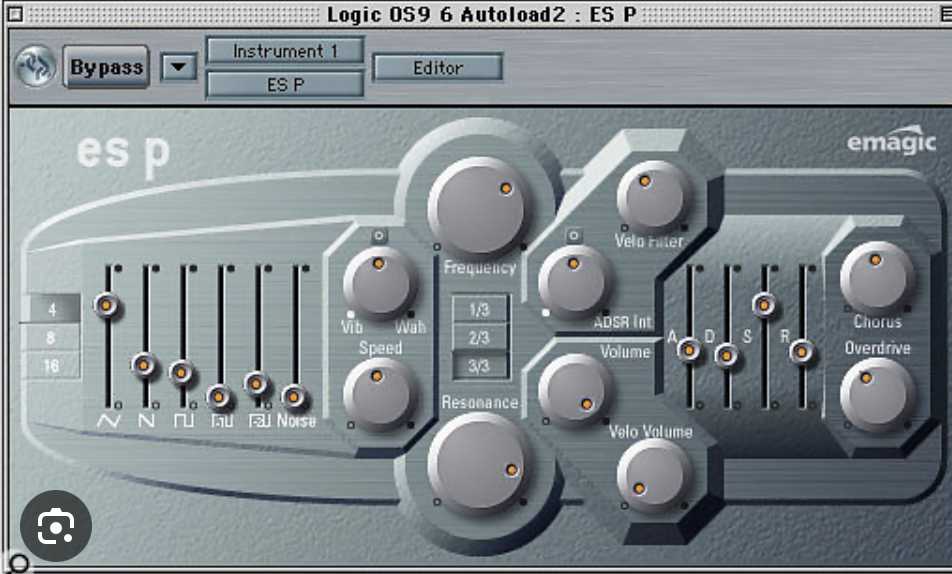The height and width of the screenshot is (574, 952).
Task: Toggle the Bypass button
Action: click(x=106, y=67)
